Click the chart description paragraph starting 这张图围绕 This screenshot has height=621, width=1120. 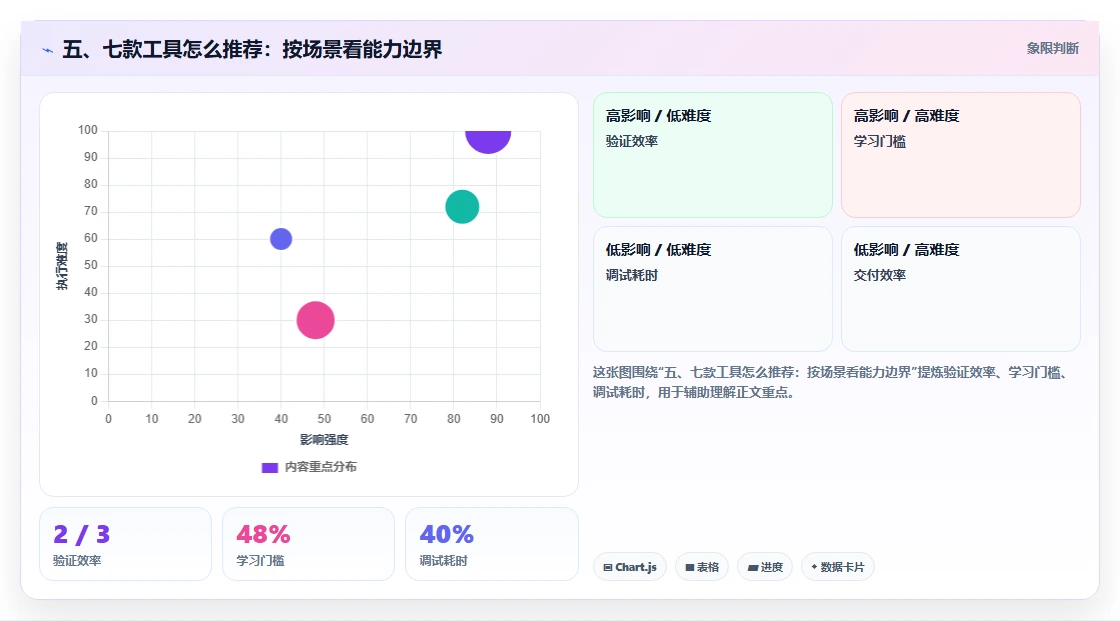(x=831, y=382)
